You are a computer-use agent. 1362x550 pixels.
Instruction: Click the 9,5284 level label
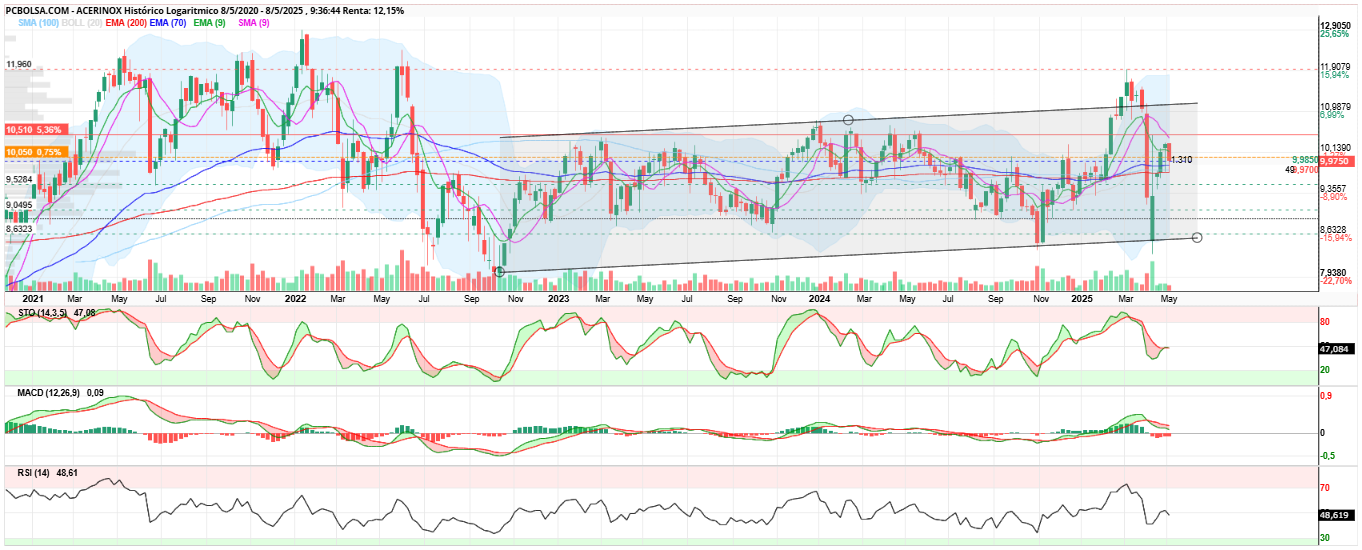(19, 179)
